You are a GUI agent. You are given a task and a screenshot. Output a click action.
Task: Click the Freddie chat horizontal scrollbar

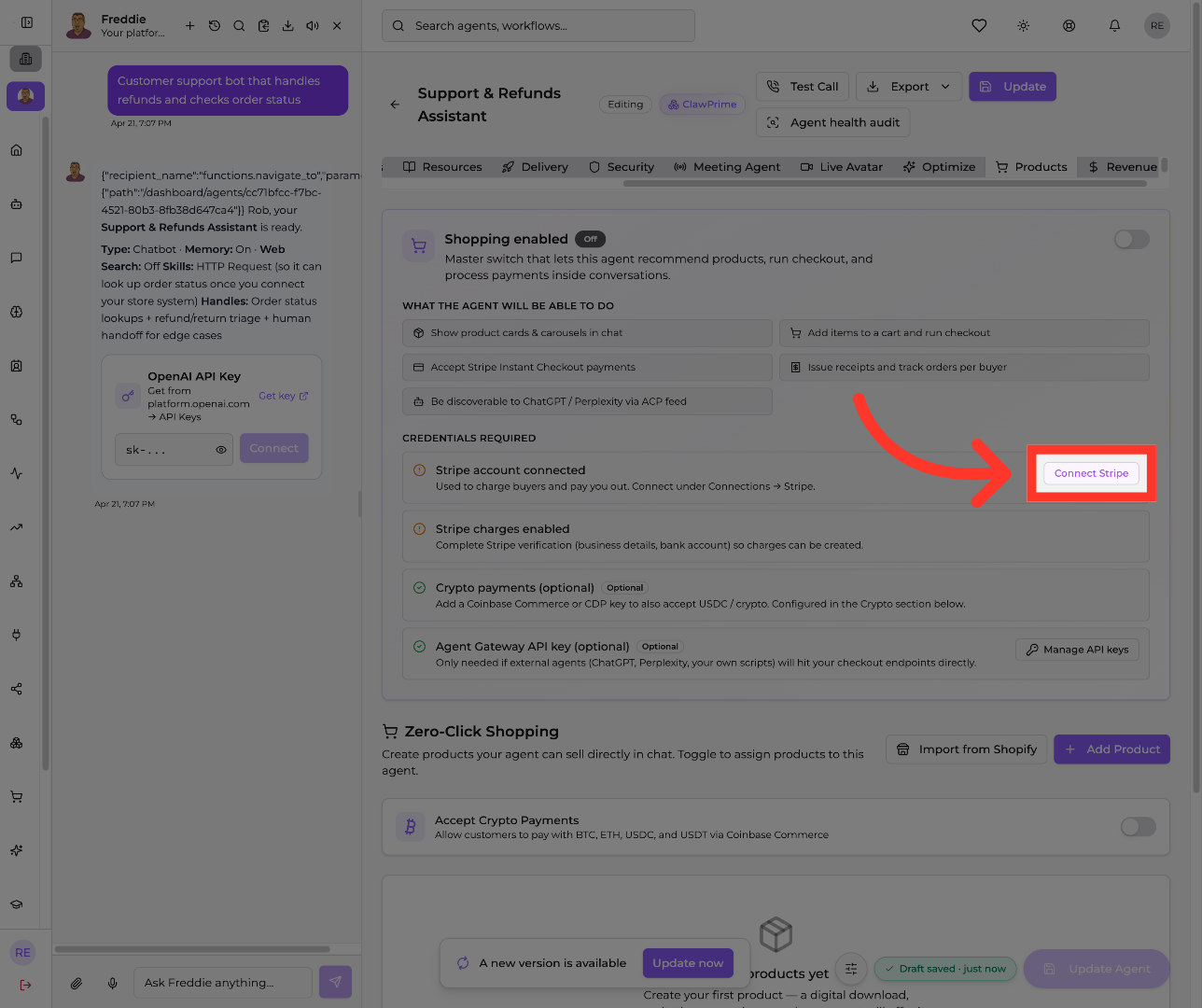point(192,949)
